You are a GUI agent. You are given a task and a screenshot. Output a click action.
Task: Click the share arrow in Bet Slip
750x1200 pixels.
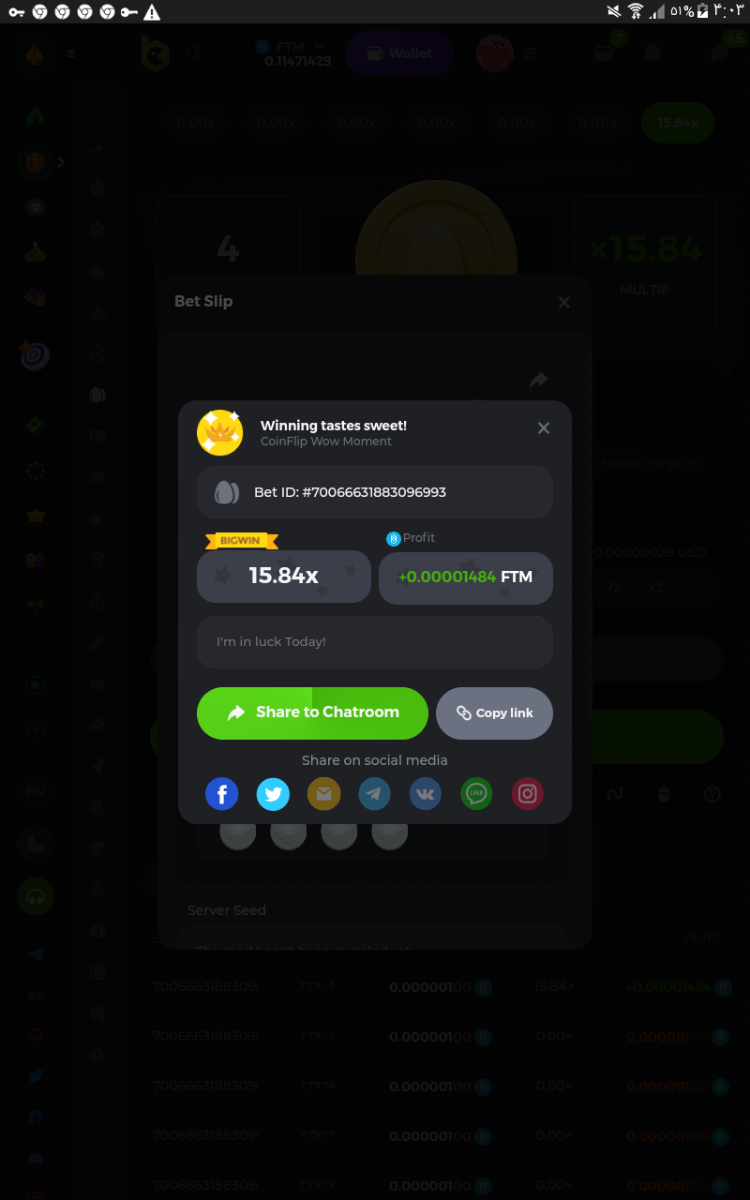(539, 380)
